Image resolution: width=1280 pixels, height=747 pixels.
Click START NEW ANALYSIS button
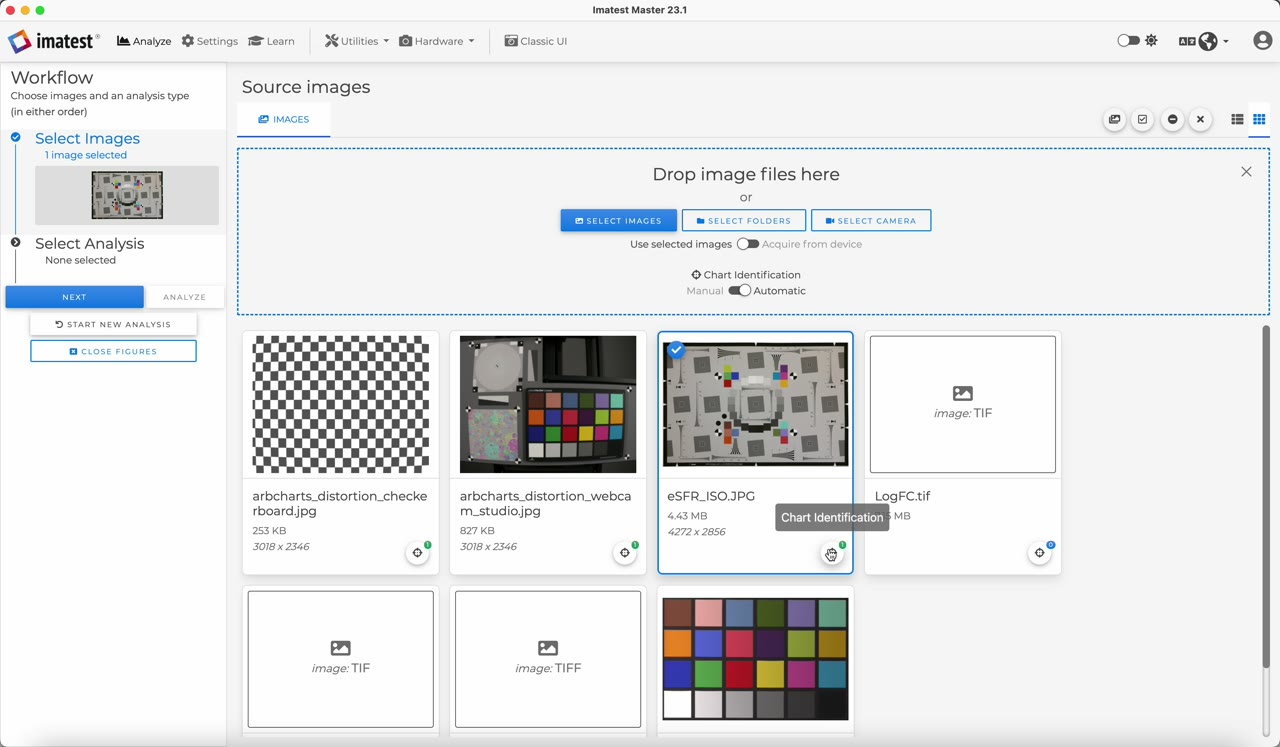[113, 324]
